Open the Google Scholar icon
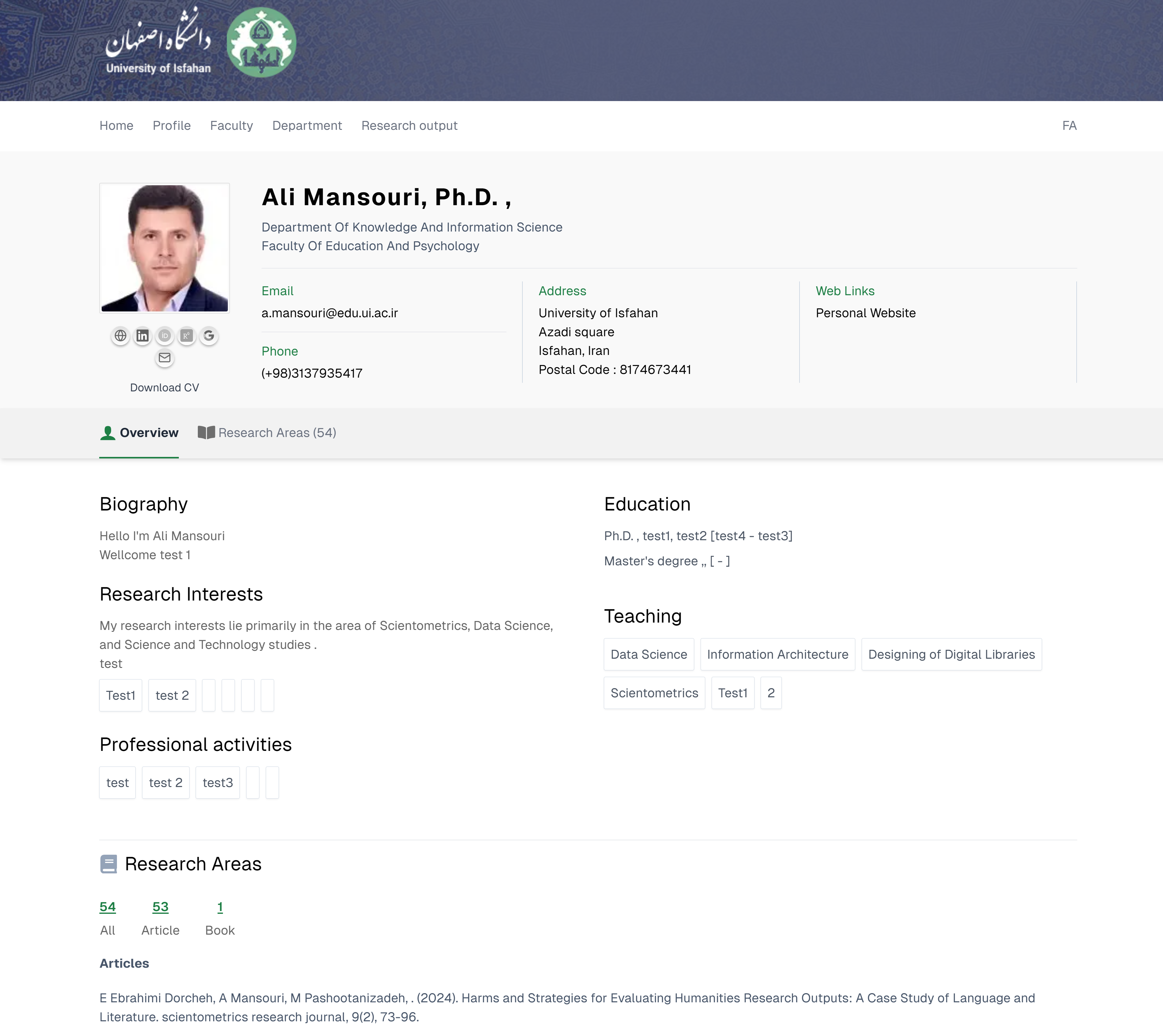This screenshot has height=1036, width=1163. (x=209, y=336)
